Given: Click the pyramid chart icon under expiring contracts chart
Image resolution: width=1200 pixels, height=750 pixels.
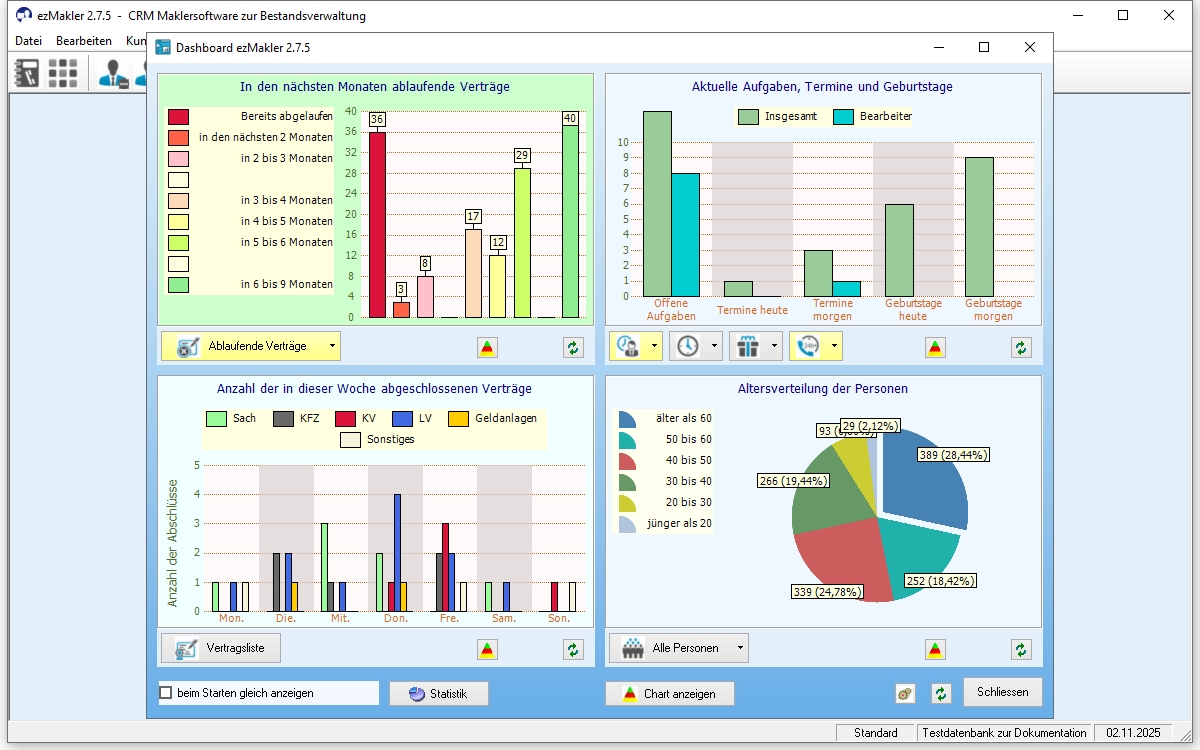Looking at the screenshot, I should [x=487, y=347].
